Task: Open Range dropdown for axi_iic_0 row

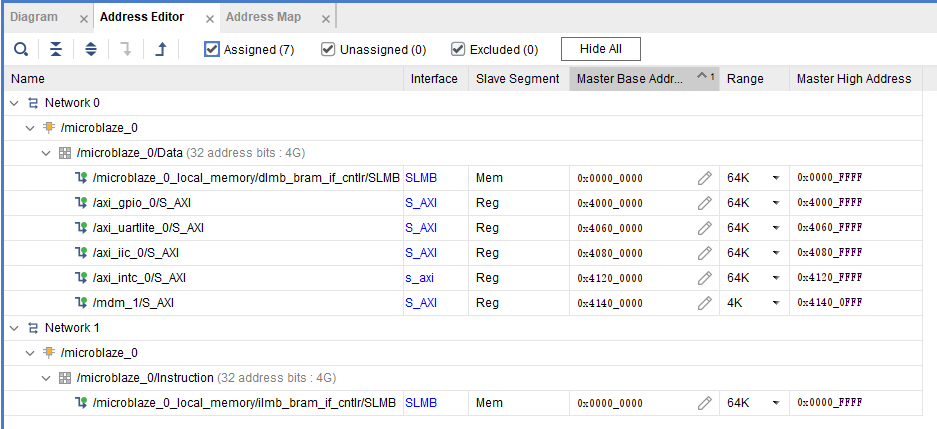Action: (776, 253)
